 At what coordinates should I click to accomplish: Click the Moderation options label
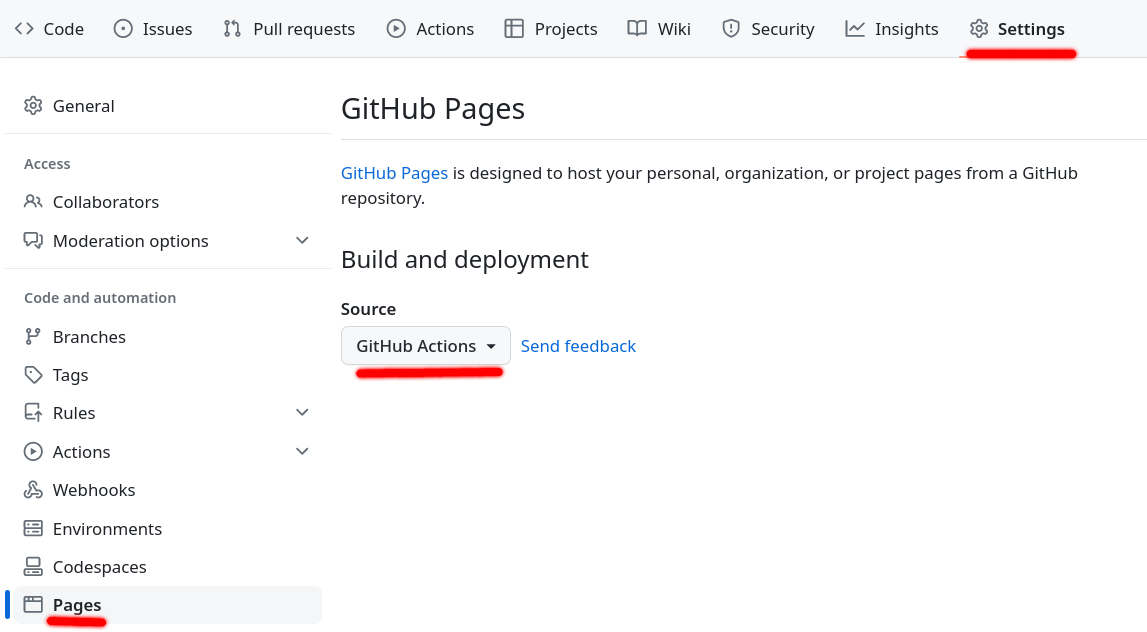(130, 241)
